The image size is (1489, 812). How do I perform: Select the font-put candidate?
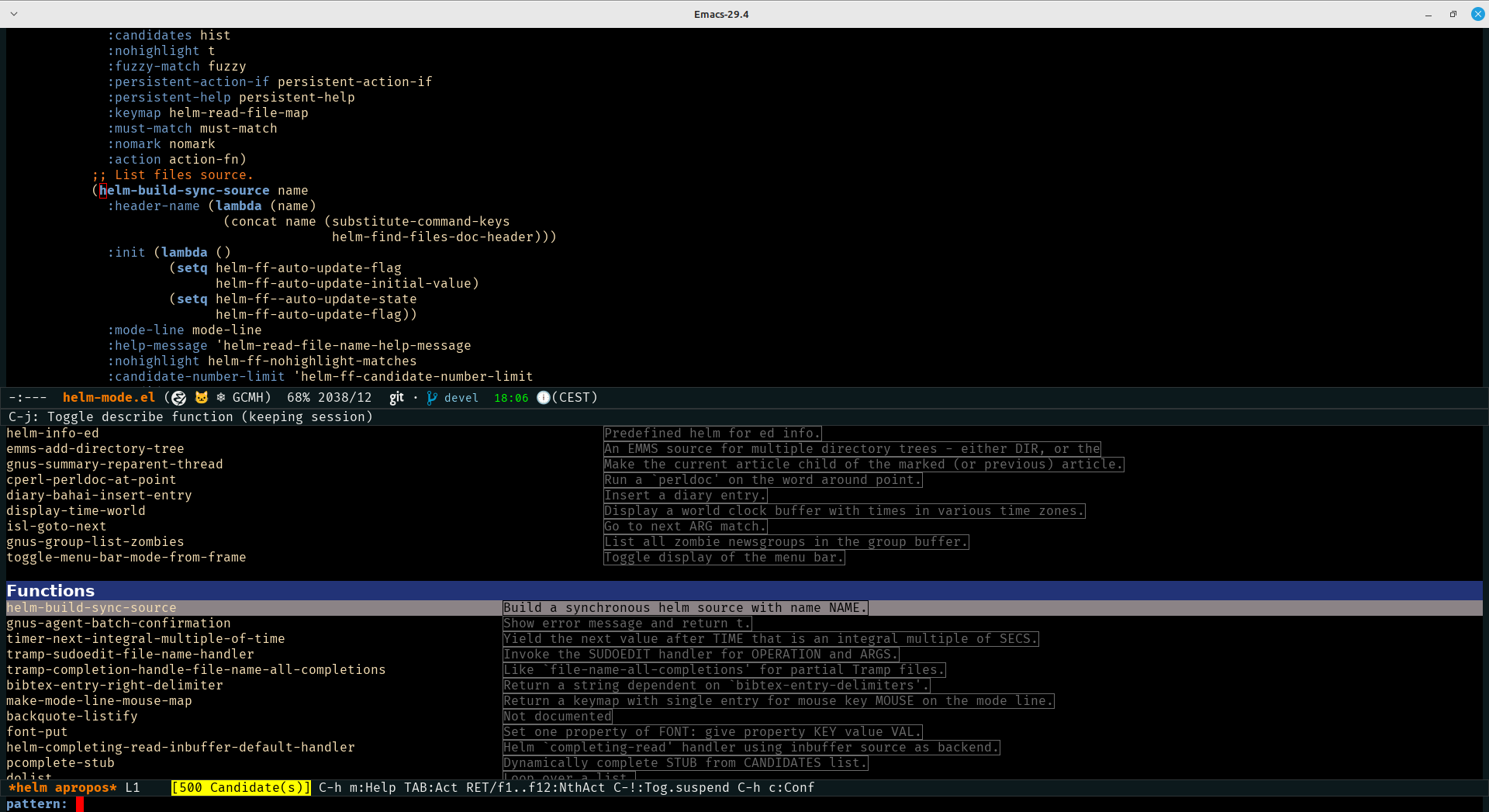[37, 732]
